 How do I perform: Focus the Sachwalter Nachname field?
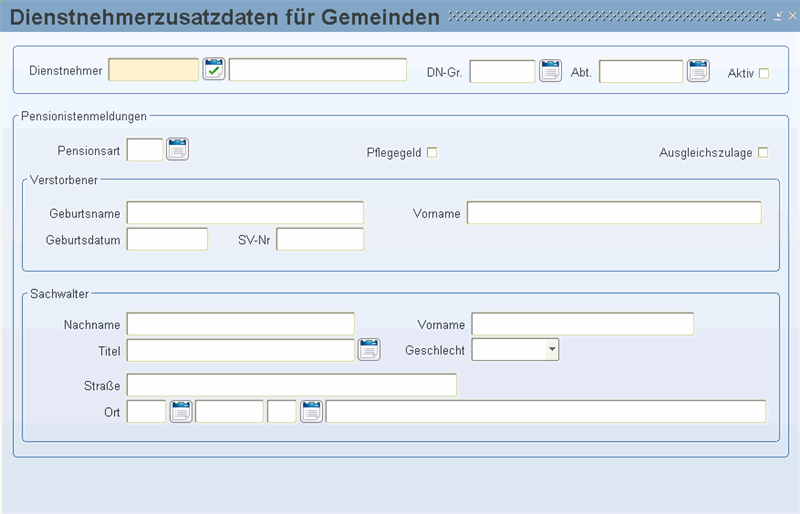(x=241, y=324)
